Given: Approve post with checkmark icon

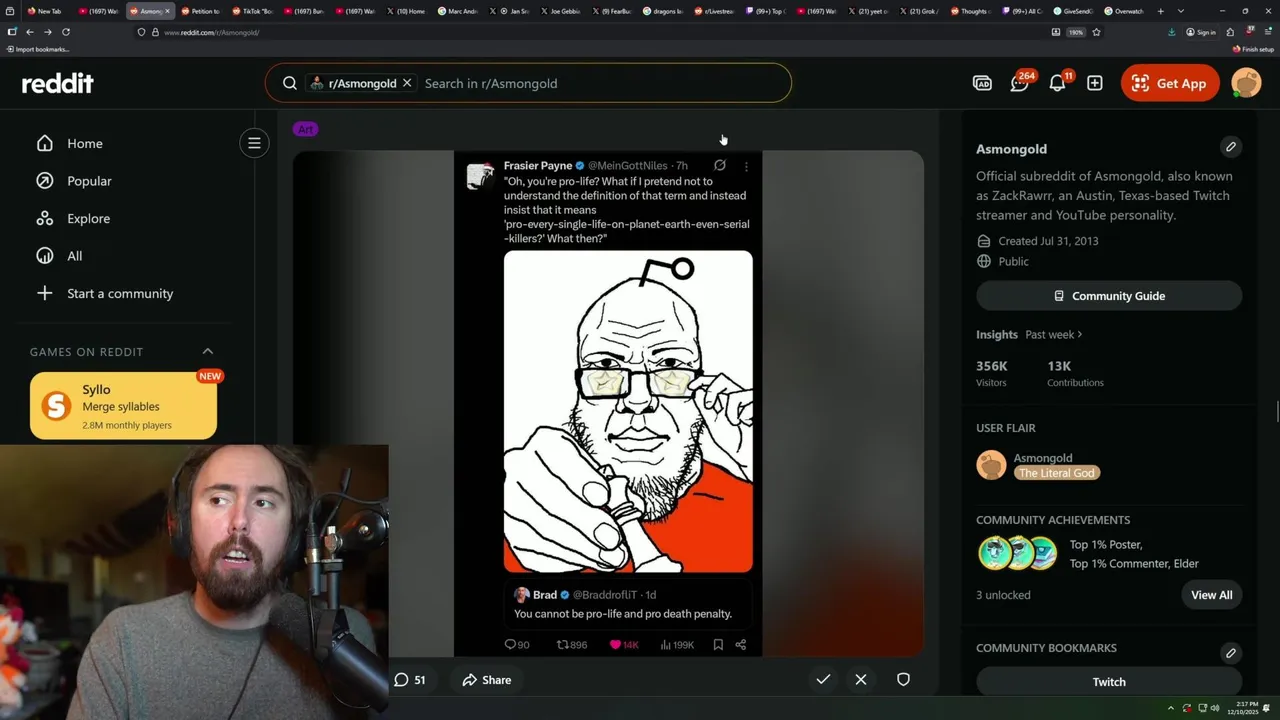Looking at the screenshot, I should 823,679.
